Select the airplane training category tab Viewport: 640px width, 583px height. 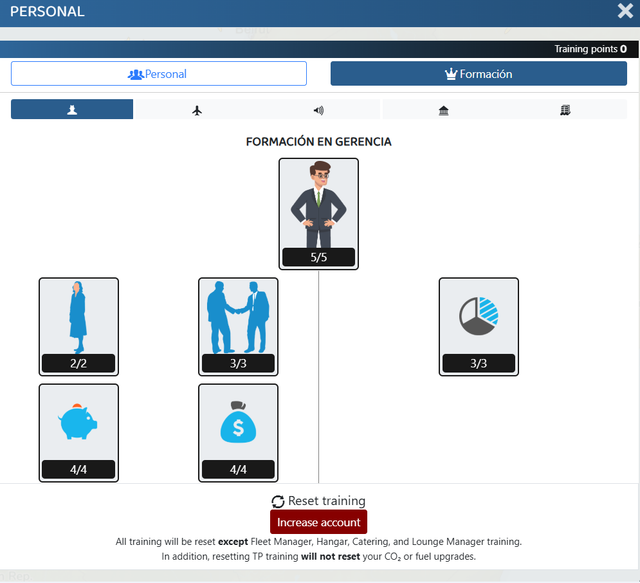[197, 110]
